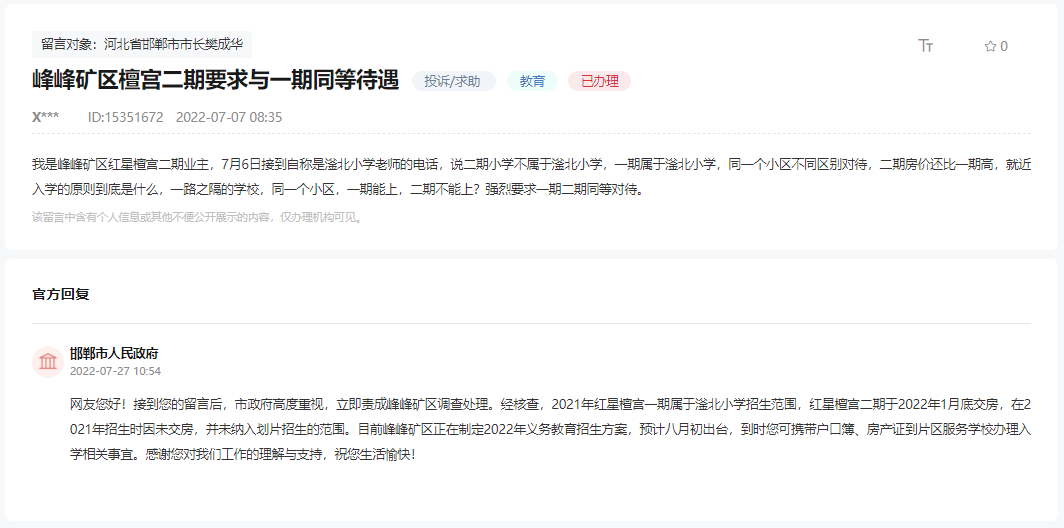Click the star favorite icon

990,46
